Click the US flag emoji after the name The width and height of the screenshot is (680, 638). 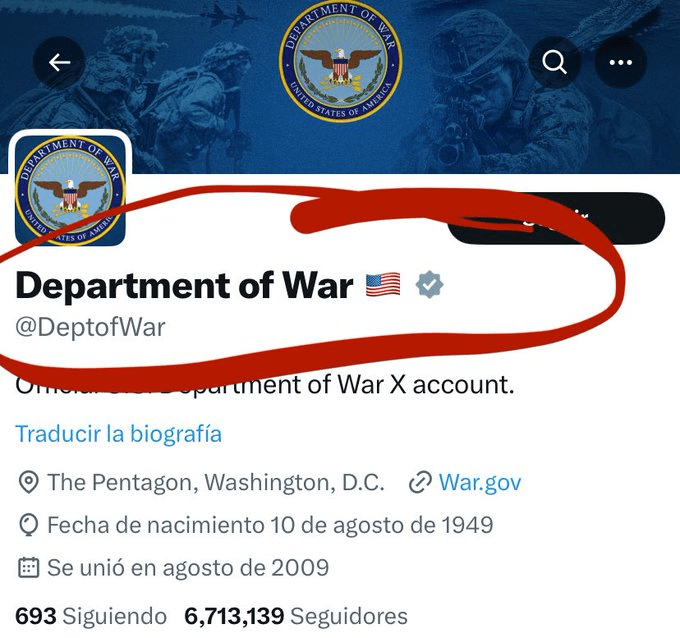pyautogui.click(x=383, y=285)
